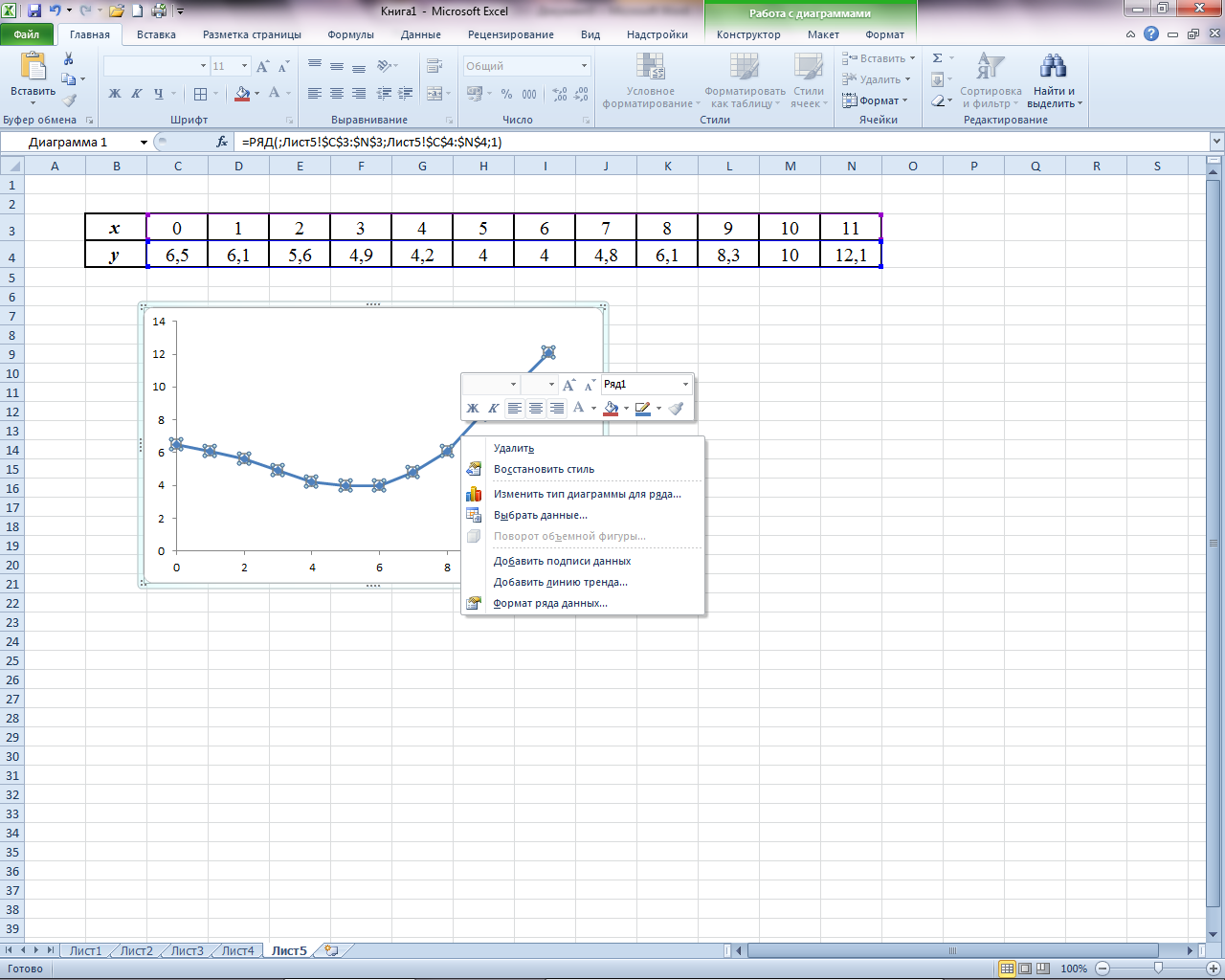Toggle Bold Ж in mini toolbar
Image resolution: width=1225 pixels, height=980 pixels.
click(473, 409)
